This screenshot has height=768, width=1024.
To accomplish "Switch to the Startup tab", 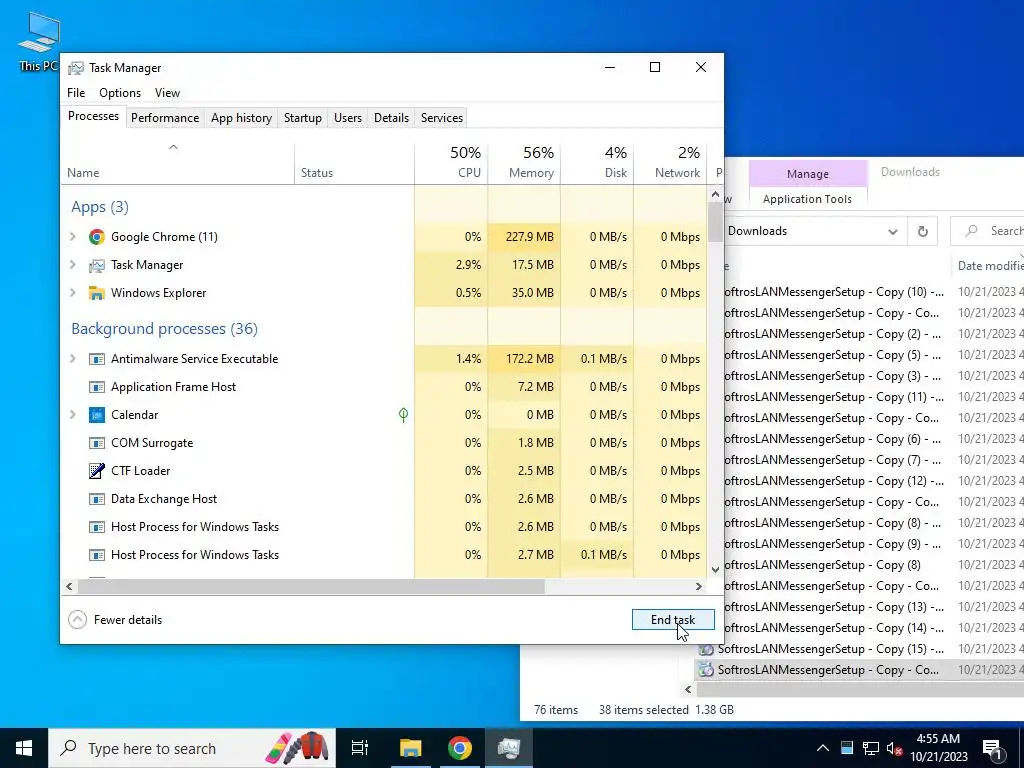I will tap(302, 118).
